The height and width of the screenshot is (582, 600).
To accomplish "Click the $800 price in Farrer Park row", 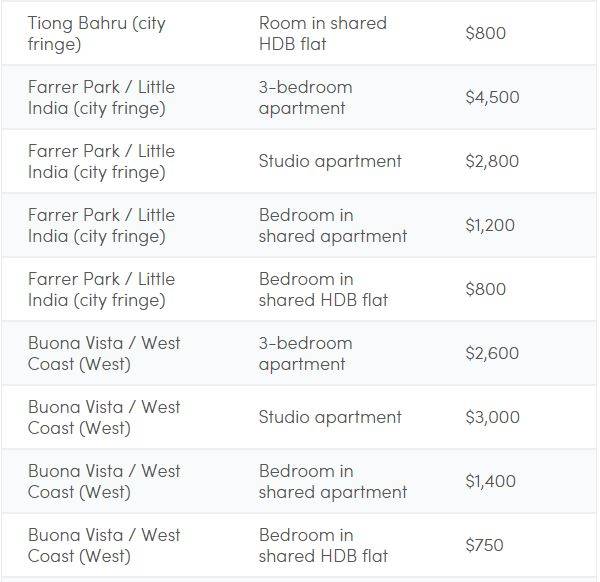I will click(486, 289).
